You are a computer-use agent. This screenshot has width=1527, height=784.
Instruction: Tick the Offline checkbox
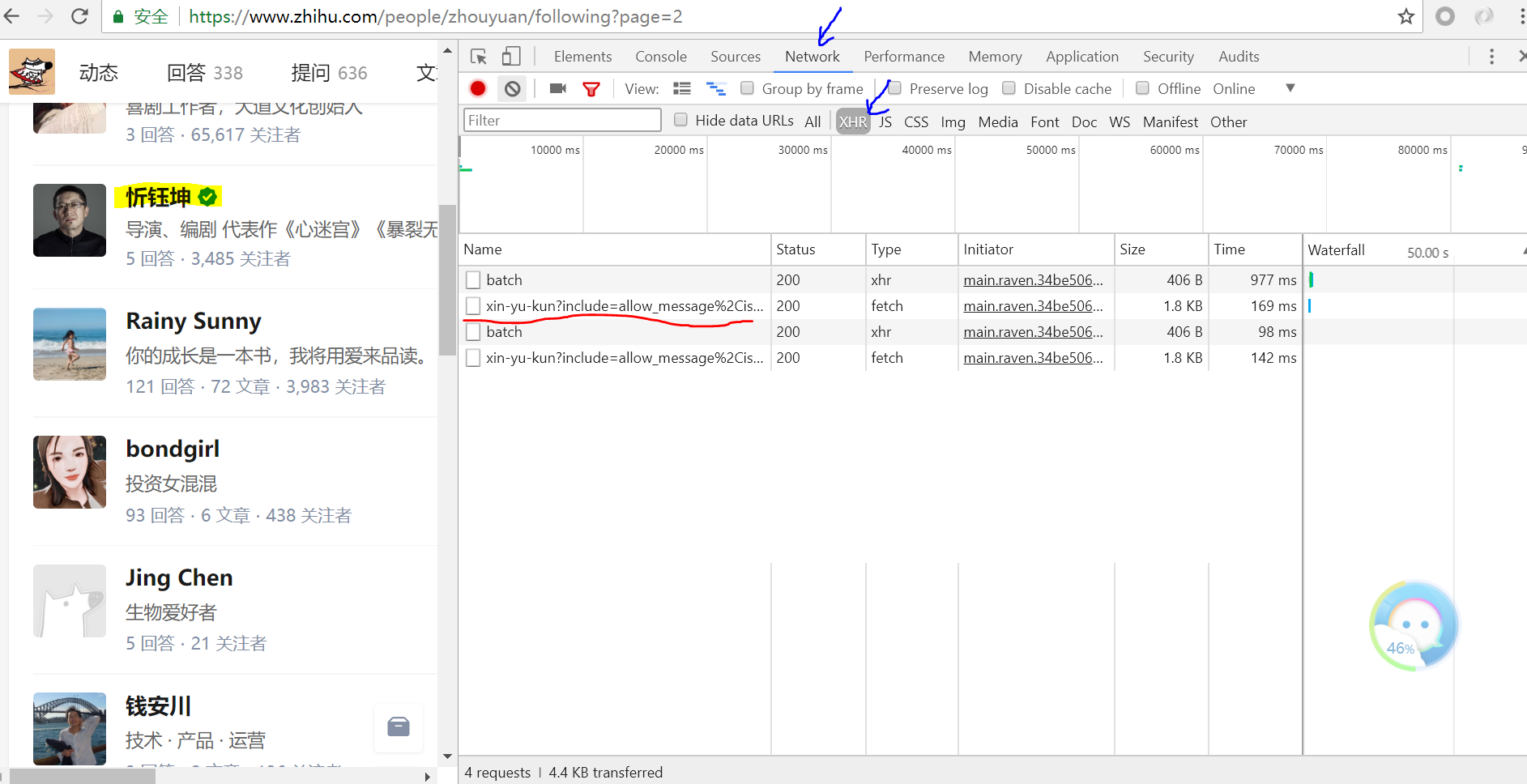point(1142,88)
